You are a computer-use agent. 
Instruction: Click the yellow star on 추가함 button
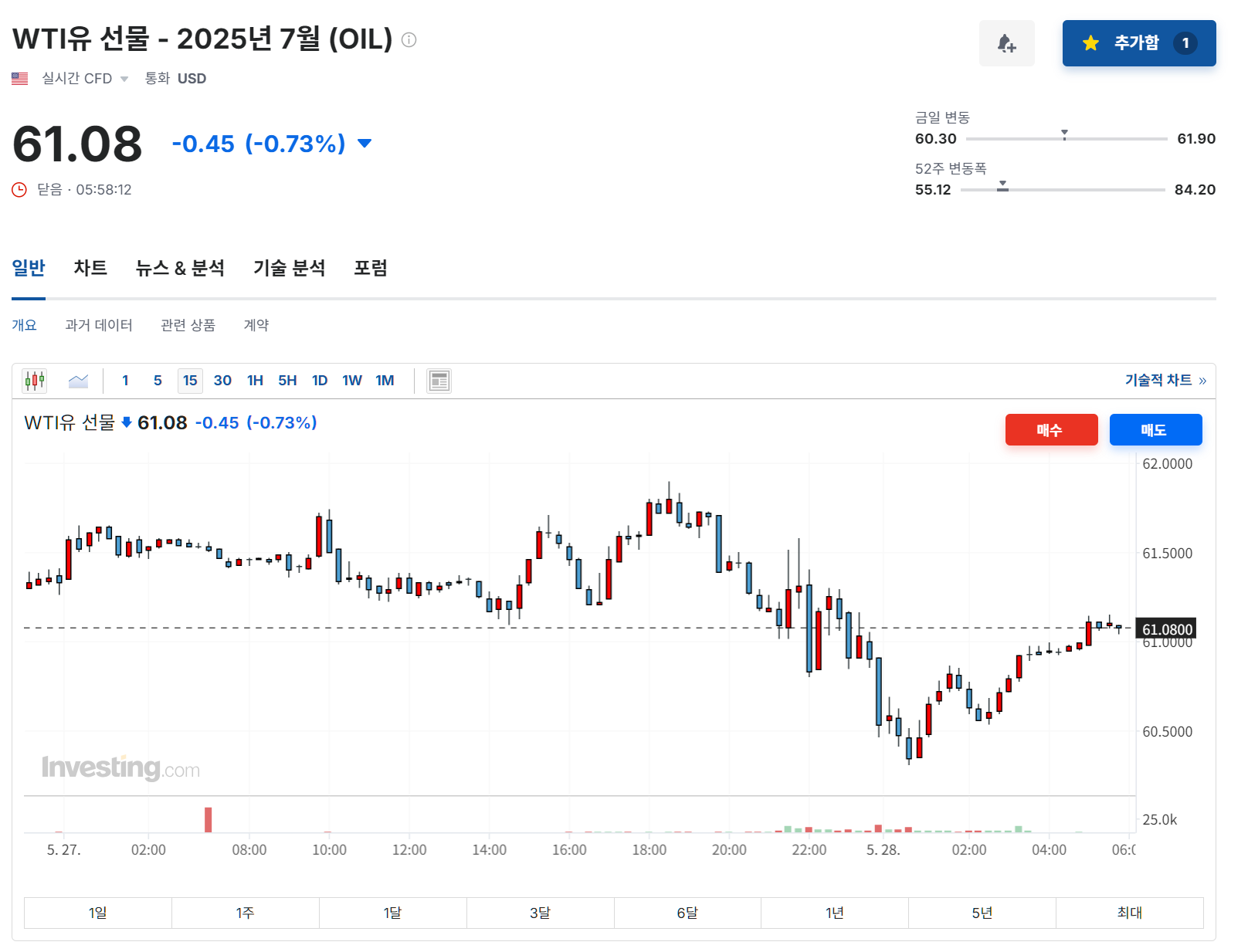1090,43
